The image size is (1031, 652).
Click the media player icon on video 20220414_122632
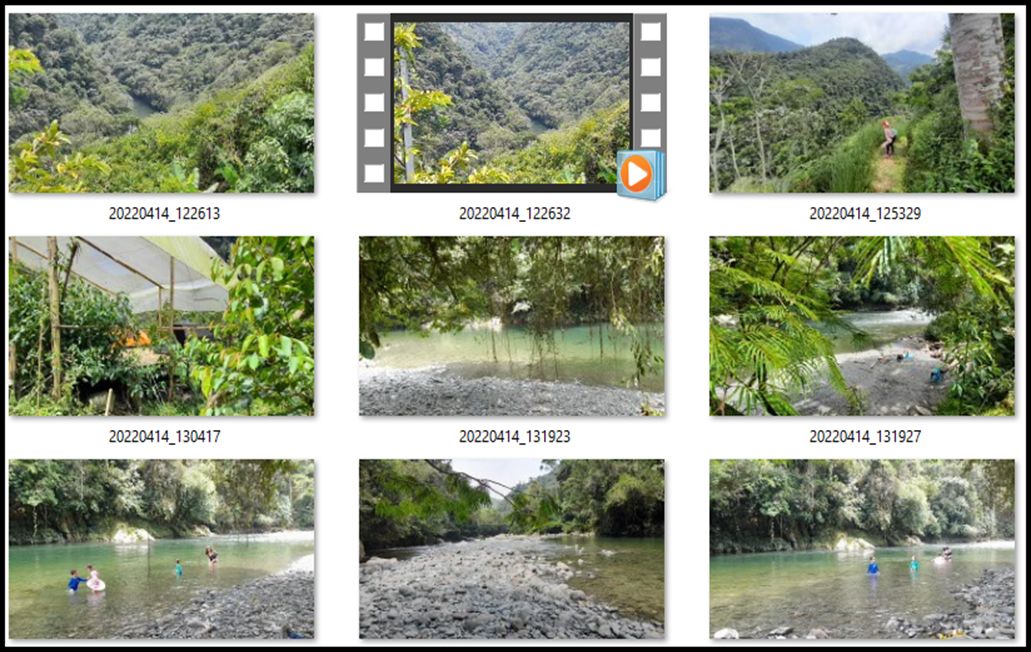click(x=638, y=174)
